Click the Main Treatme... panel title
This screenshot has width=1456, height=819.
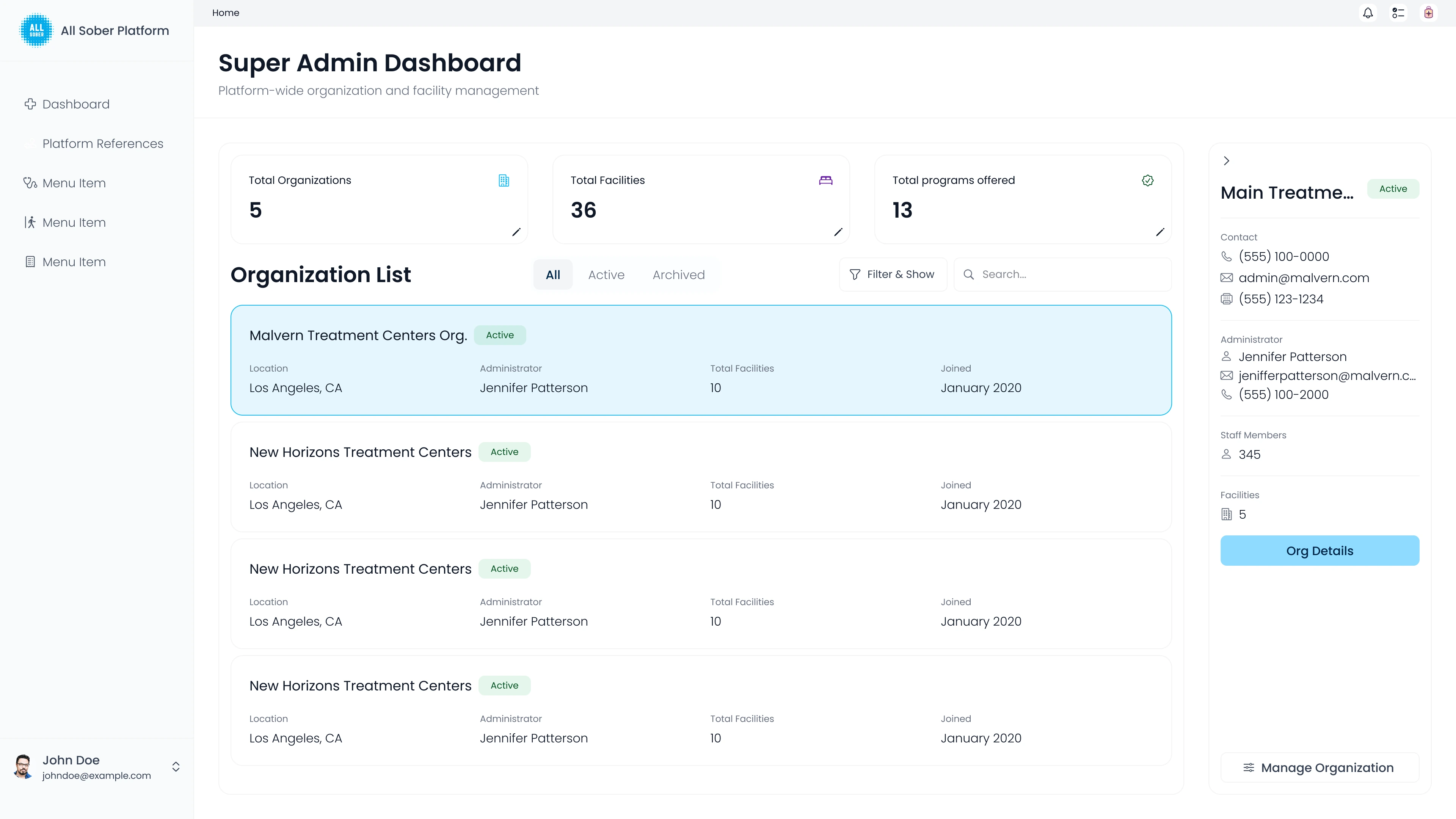point(1287,193)
